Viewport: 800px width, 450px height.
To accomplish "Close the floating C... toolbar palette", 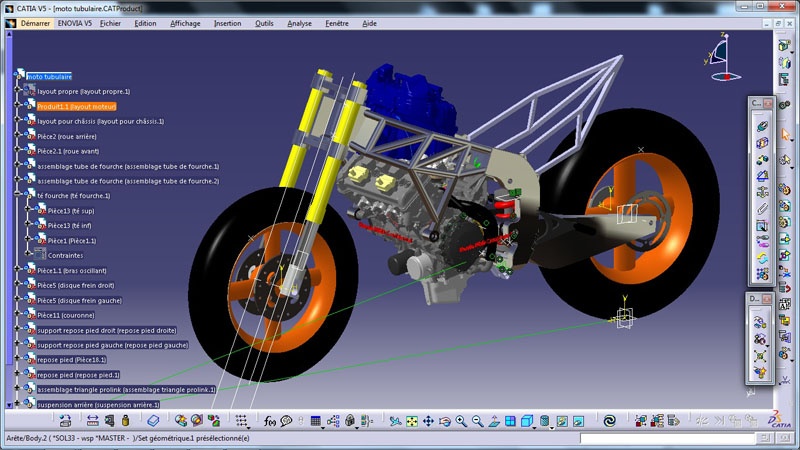I will [769, 103].
